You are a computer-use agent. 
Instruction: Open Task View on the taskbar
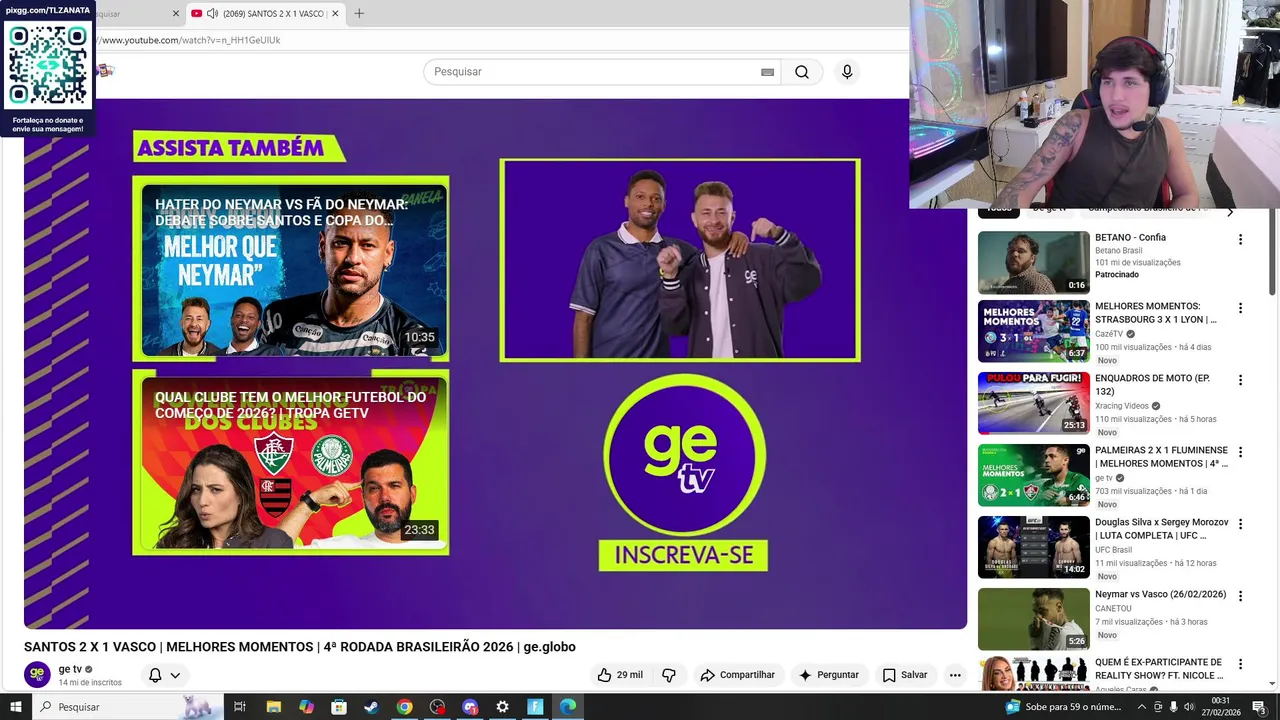pyautogui.click(x=240, y=707)
